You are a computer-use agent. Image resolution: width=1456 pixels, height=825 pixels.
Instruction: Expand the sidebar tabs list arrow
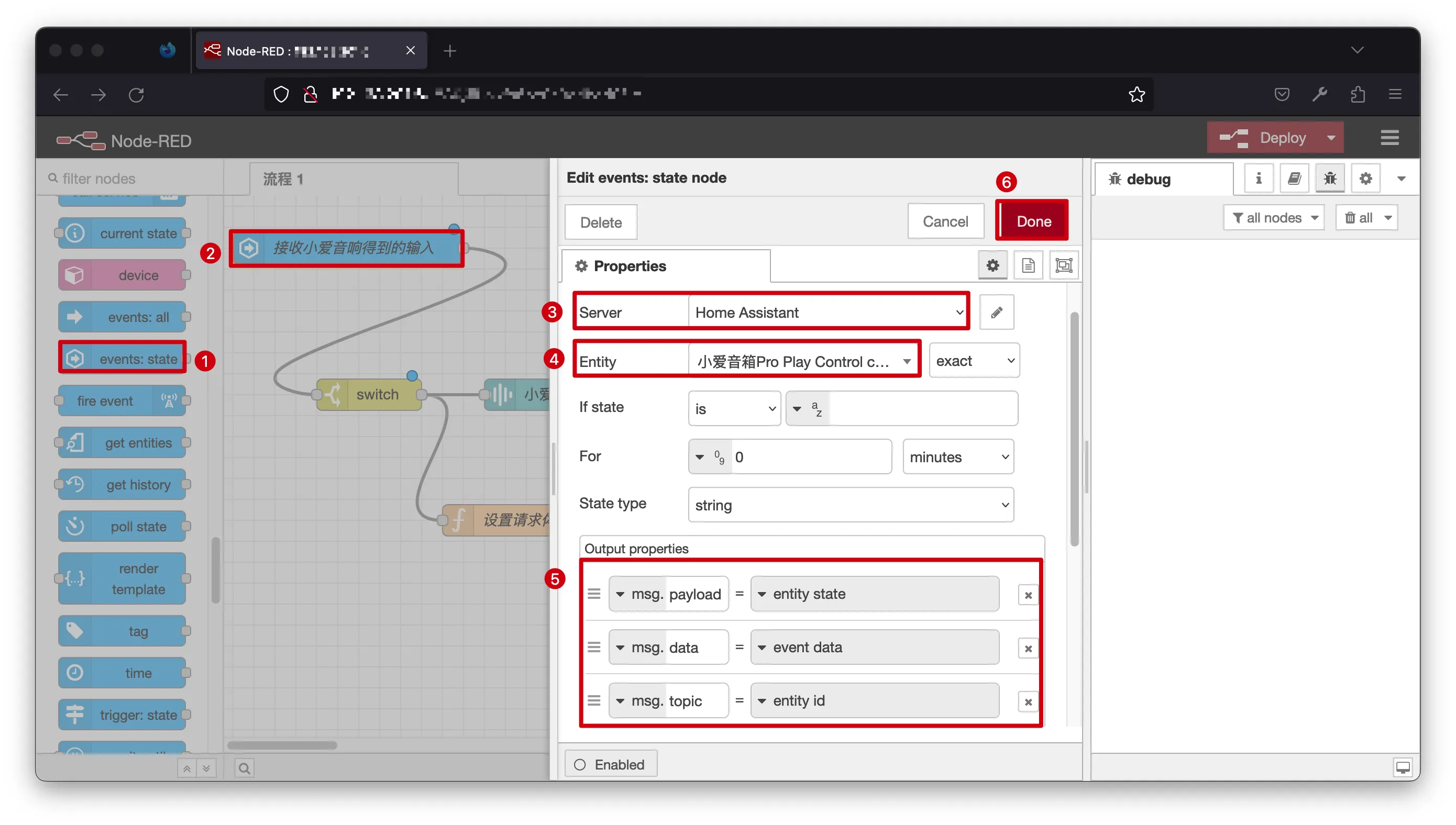coord(1401,179)
